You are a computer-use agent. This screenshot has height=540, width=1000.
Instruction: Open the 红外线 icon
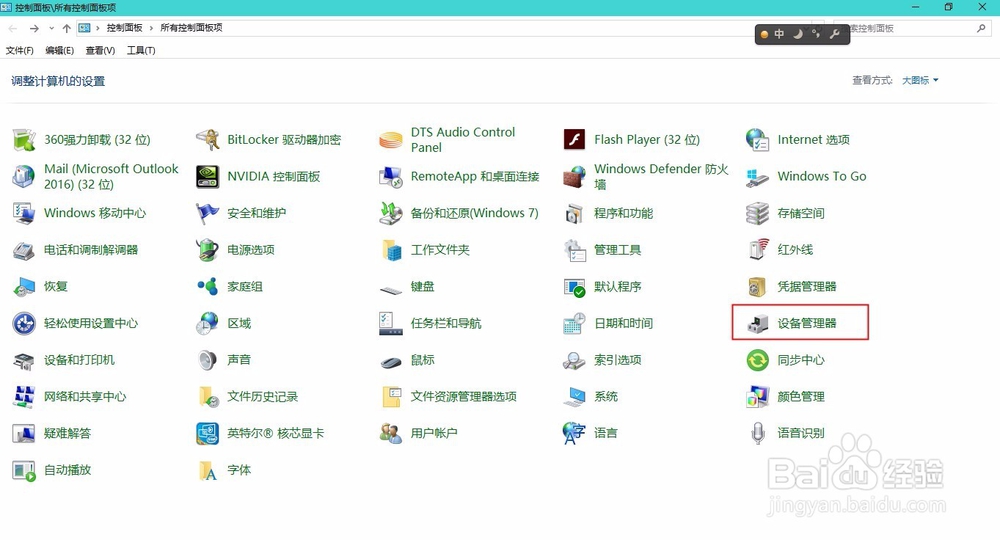click(758, 250)
